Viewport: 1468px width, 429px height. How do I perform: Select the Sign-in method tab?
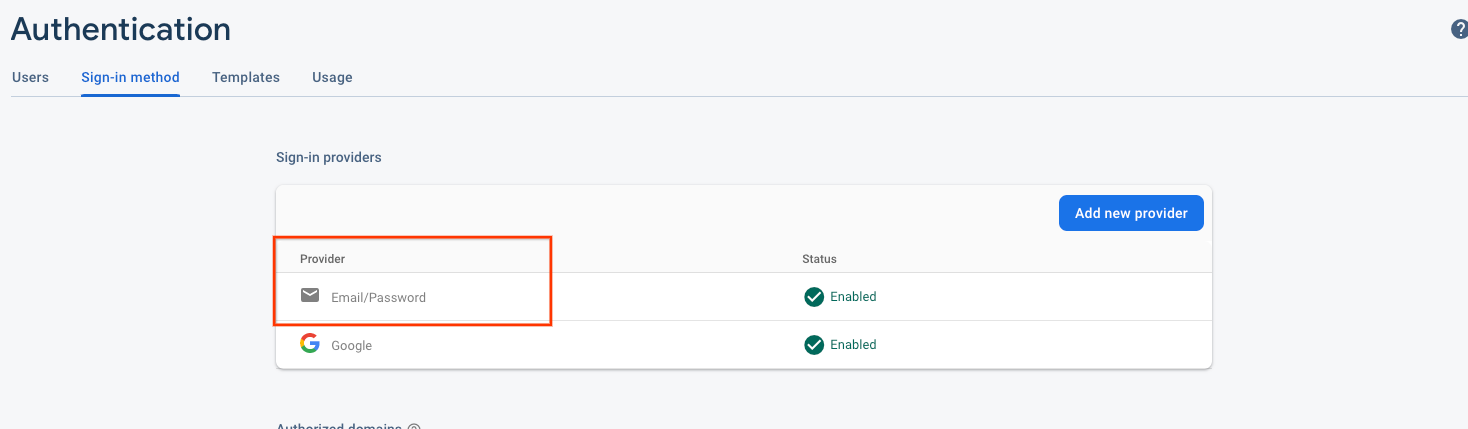tap(130, 77)
